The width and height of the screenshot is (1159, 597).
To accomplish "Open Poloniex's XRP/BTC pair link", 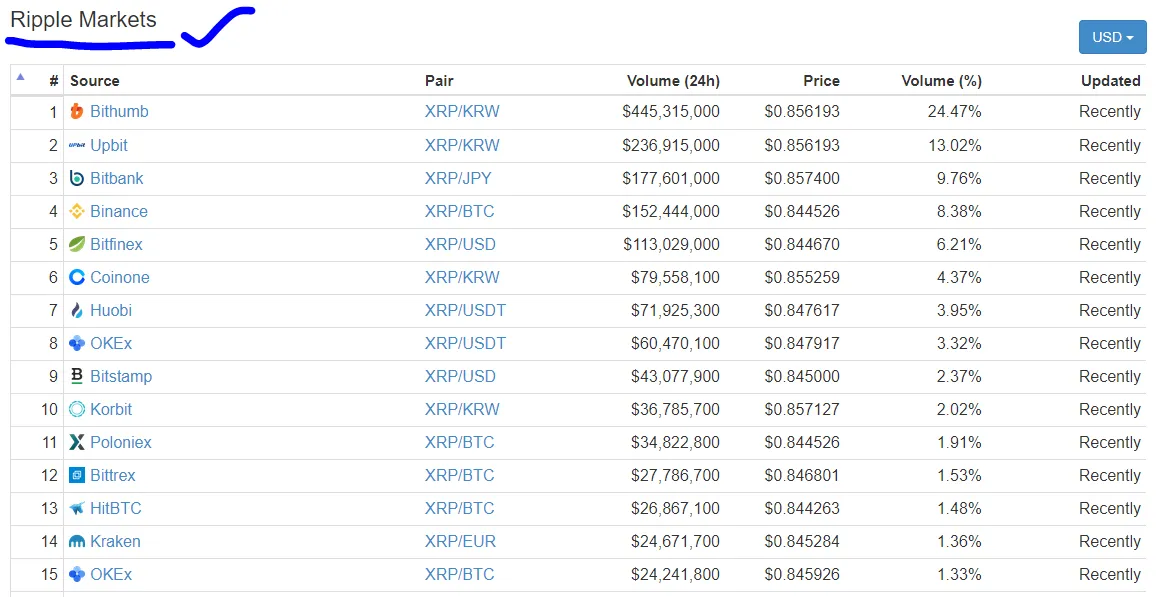I will (x=460, y=442).
